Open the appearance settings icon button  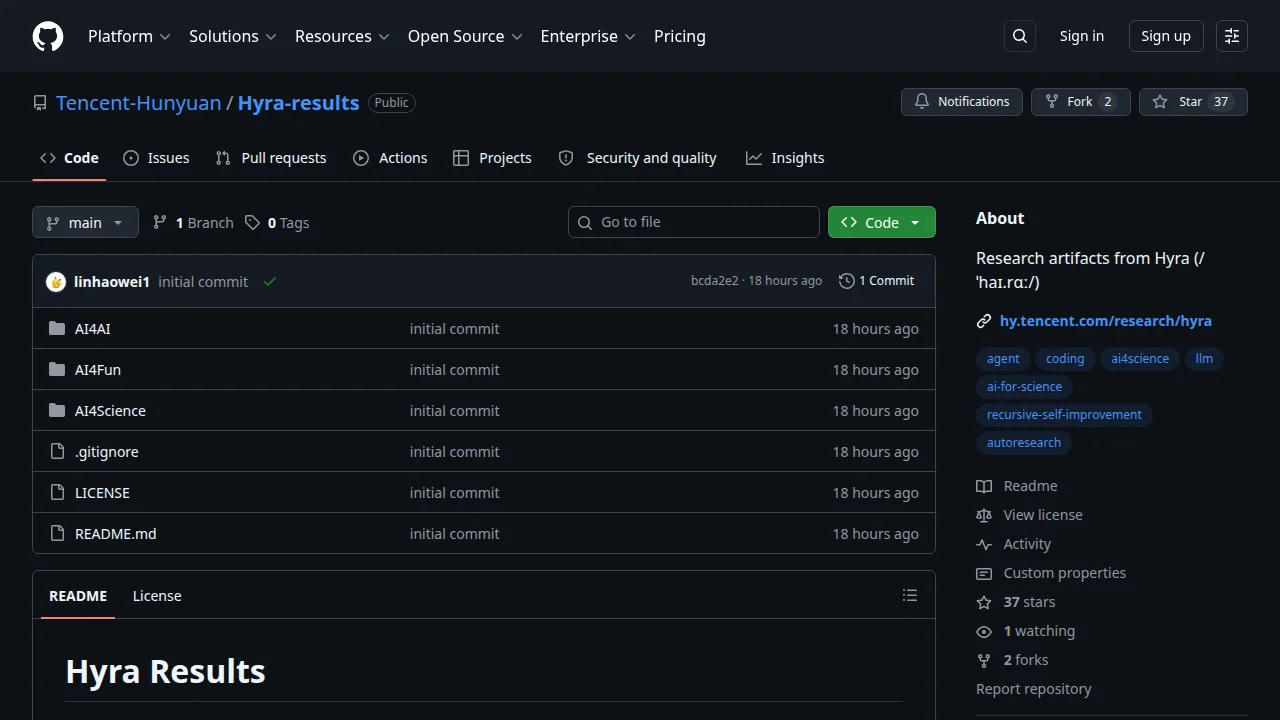tap(1232, 36)
